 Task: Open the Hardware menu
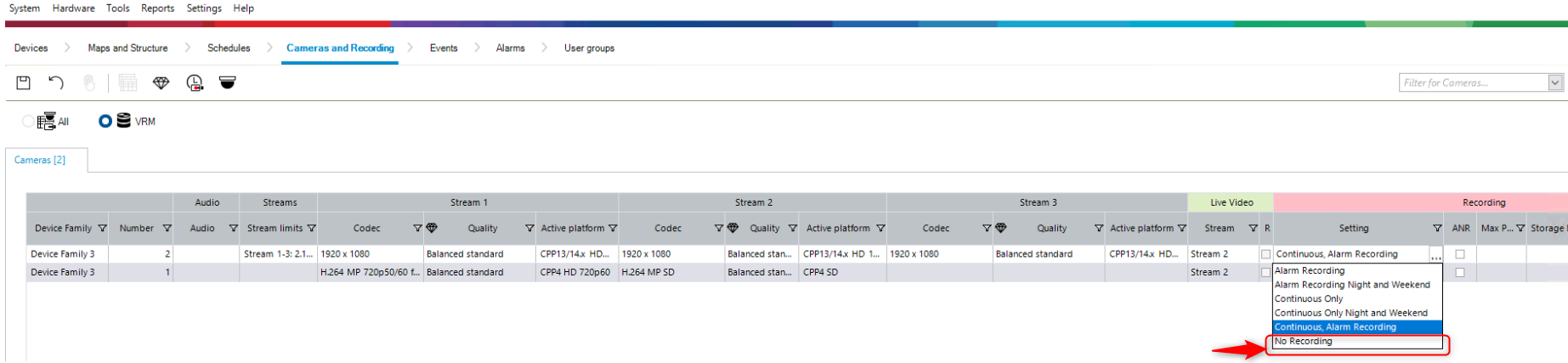click(73, 9)
